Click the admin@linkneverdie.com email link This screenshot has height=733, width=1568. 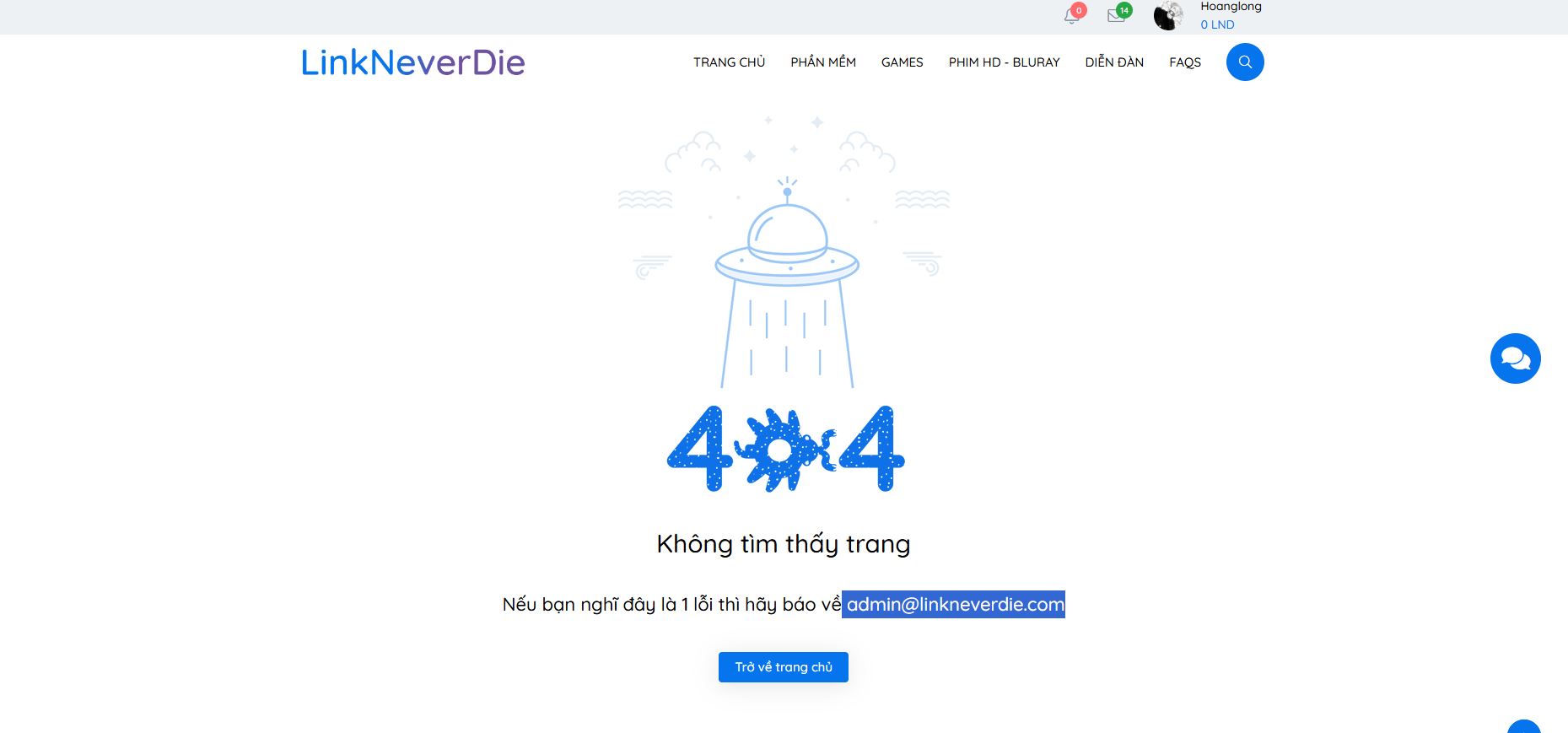coord(955,605)
